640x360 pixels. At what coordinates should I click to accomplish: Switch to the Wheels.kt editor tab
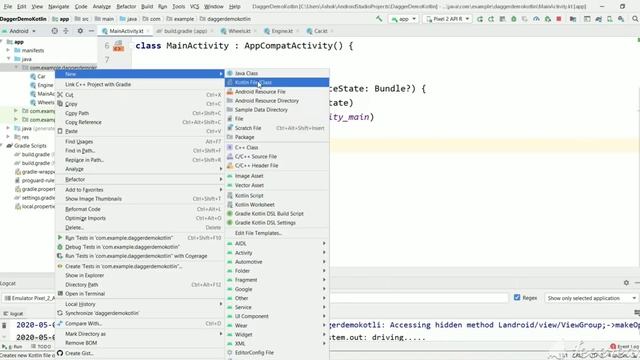click(238, 31)
